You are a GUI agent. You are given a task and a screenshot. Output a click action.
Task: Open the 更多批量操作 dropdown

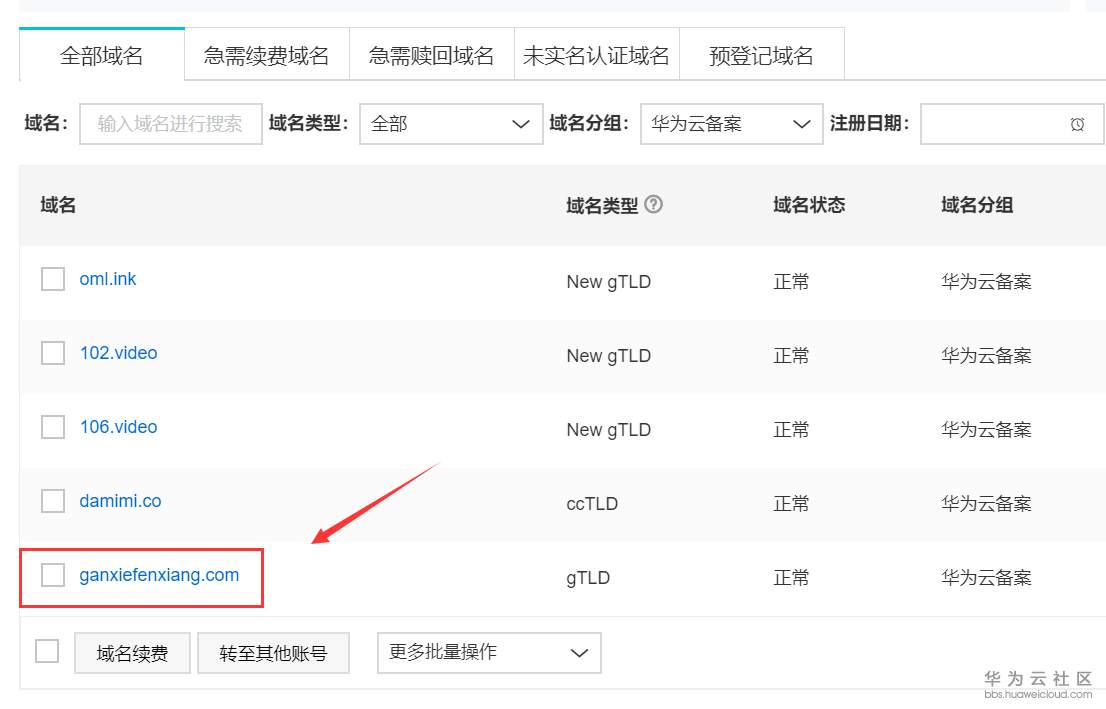[x=488, y=653]
